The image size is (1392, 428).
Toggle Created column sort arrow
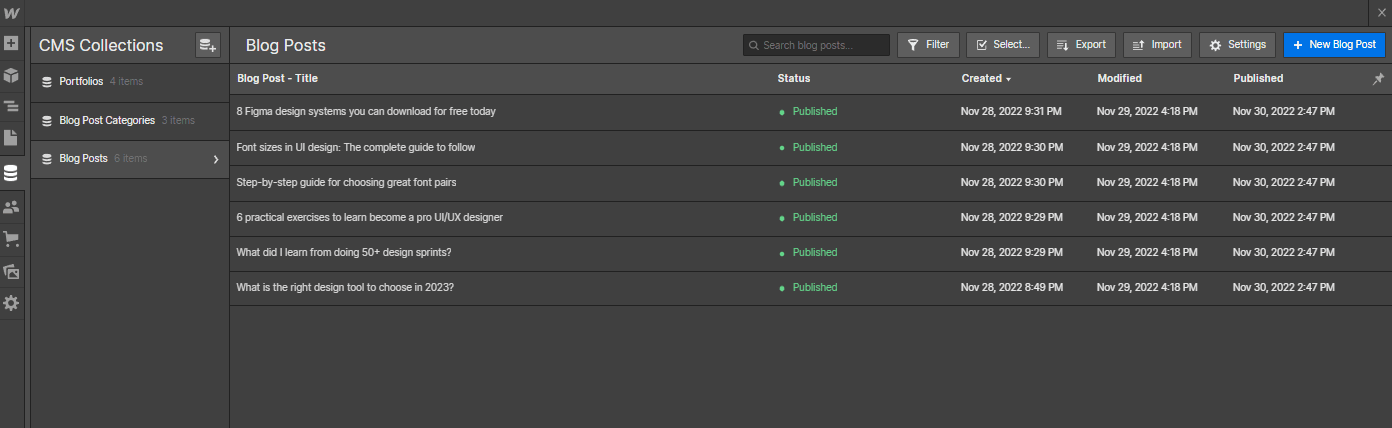point(1008,79)
